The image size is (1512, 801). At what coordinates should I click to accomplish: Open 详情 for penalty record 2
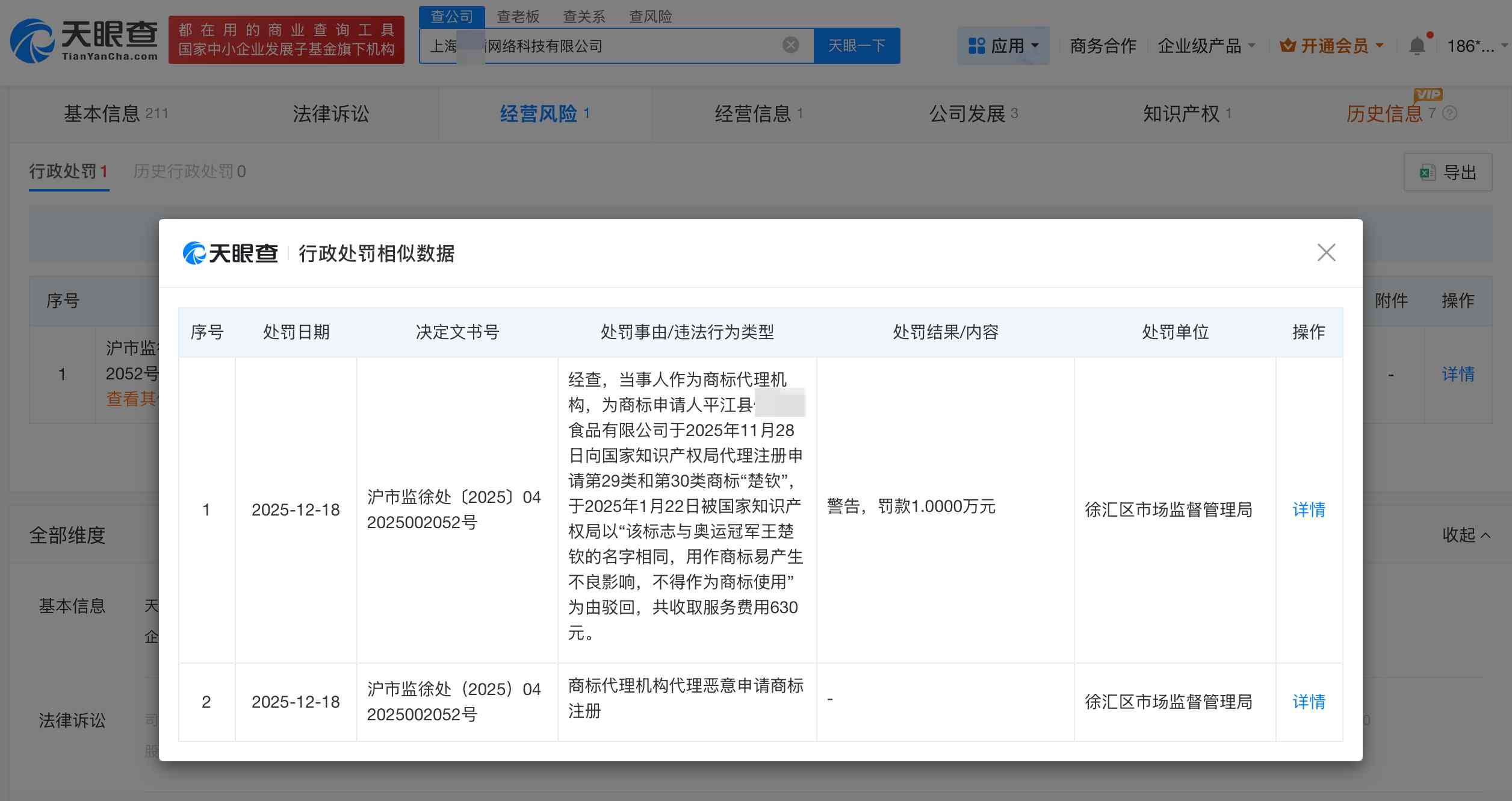(1309, 702)
